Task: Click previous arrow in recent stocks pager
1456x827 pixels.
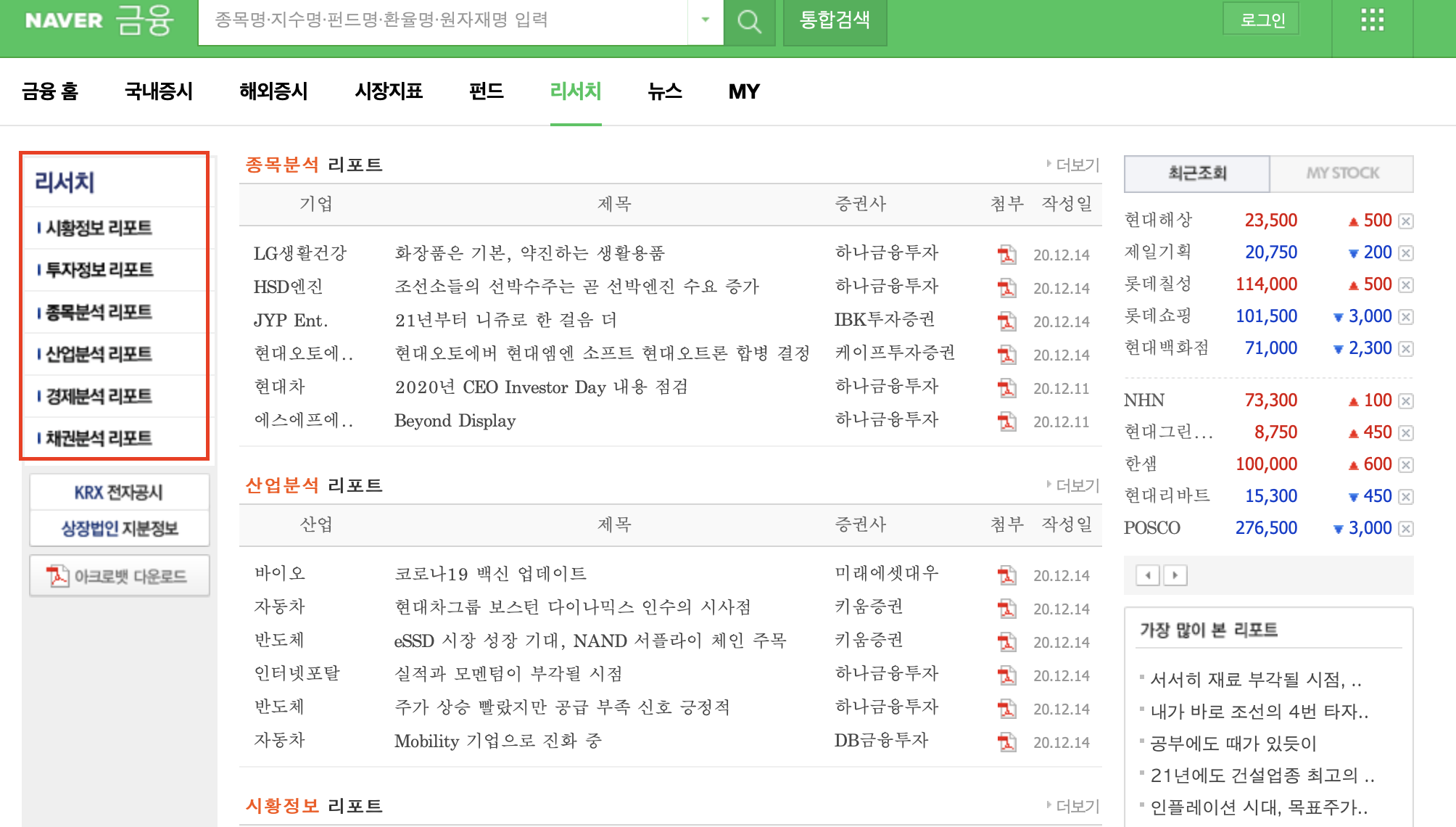Action: point(1147,575)
